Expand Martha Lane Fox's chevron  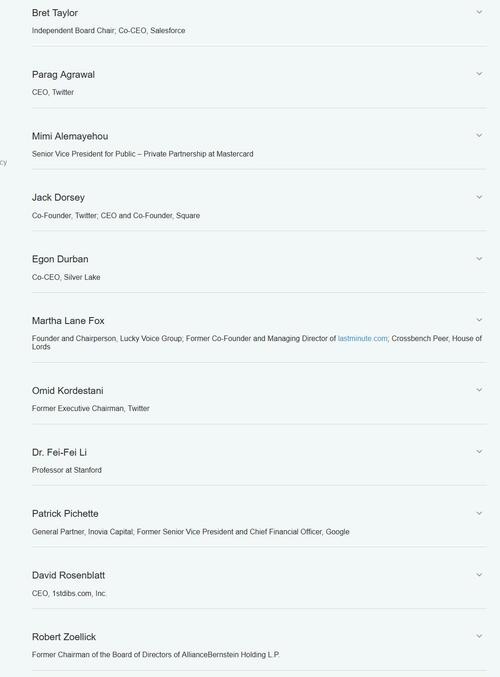479,320
